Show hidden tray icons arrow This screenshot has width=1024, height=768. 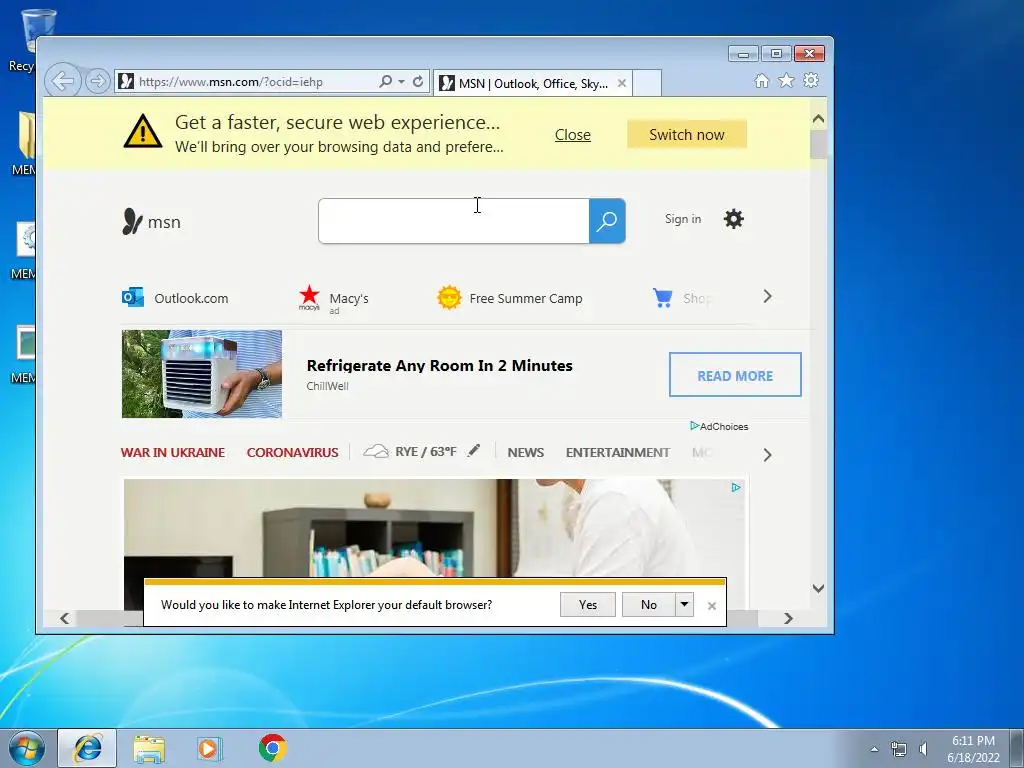[x=874, y=749]
